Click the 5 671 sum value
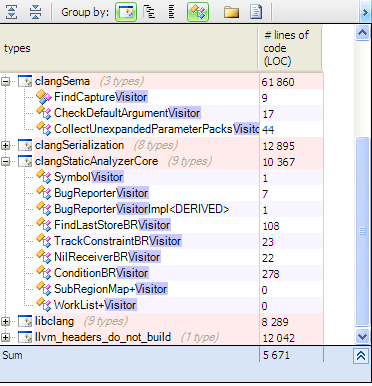Screen dimensions: 372x386 point(276,355)
